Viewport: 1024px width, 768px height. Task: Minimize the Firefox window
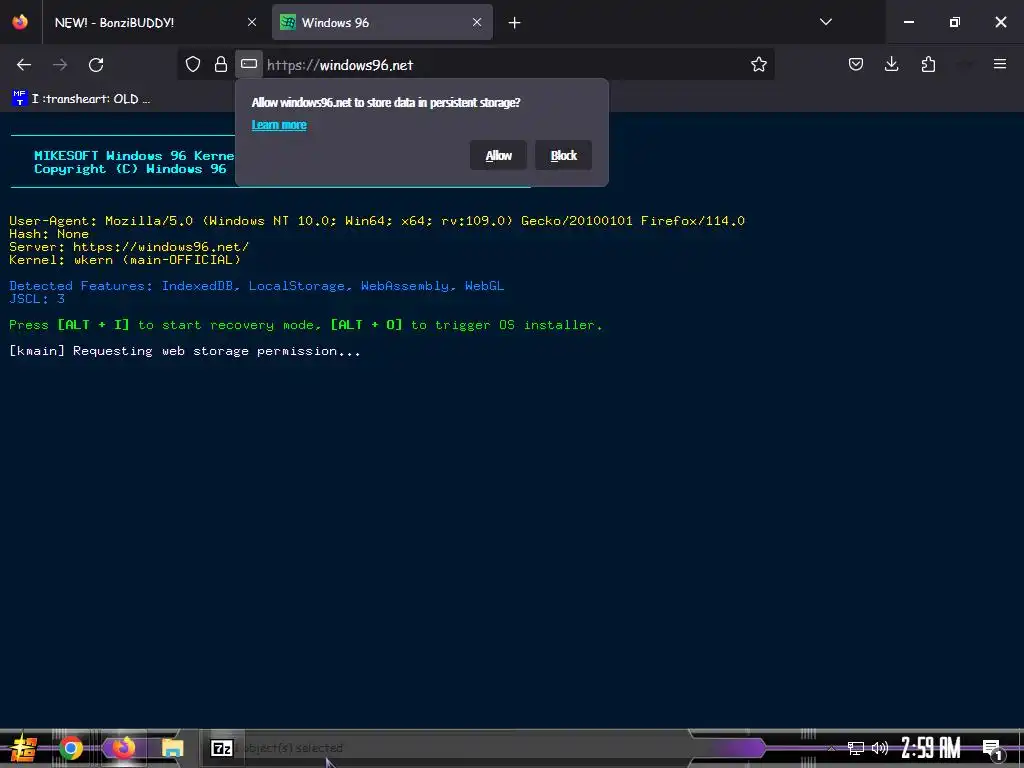908,22
